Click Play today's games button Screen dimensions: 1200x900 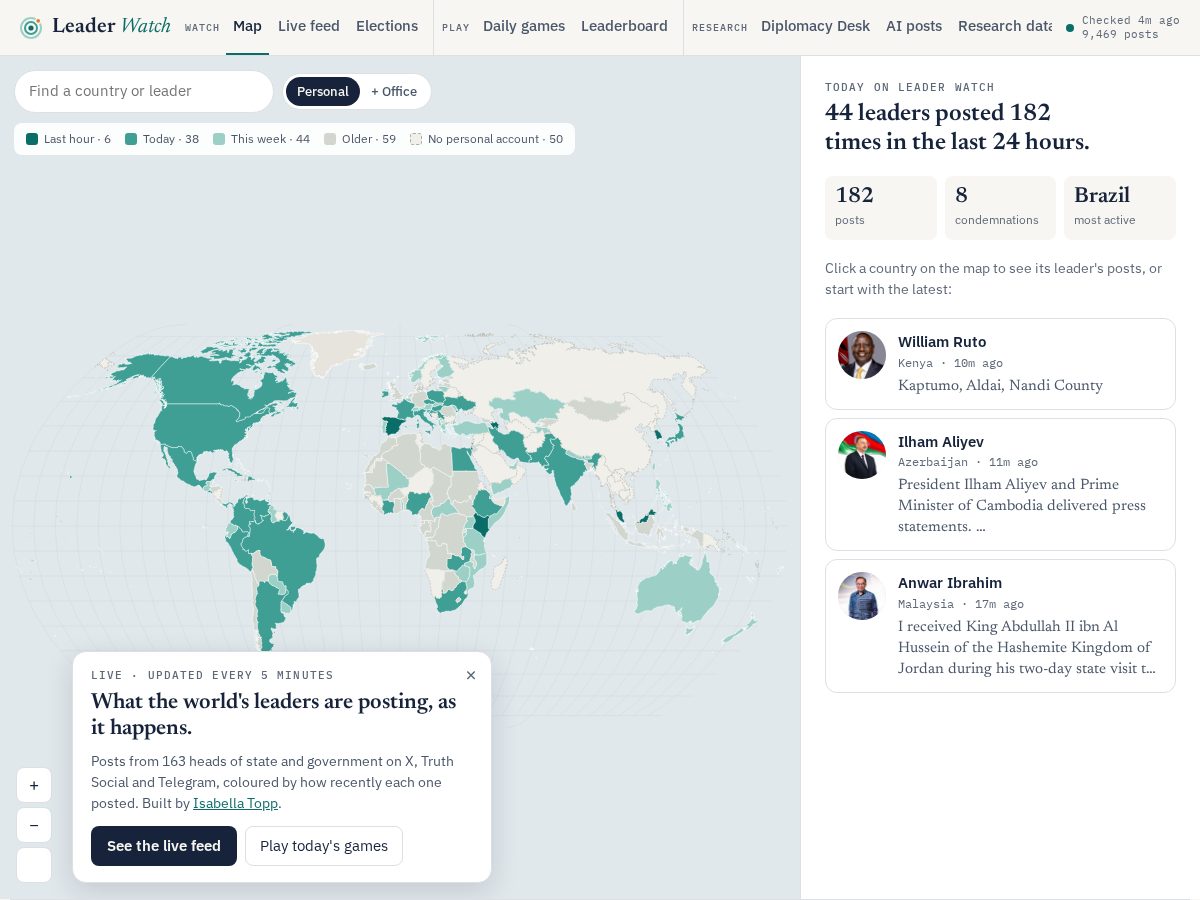pos(324,846)
